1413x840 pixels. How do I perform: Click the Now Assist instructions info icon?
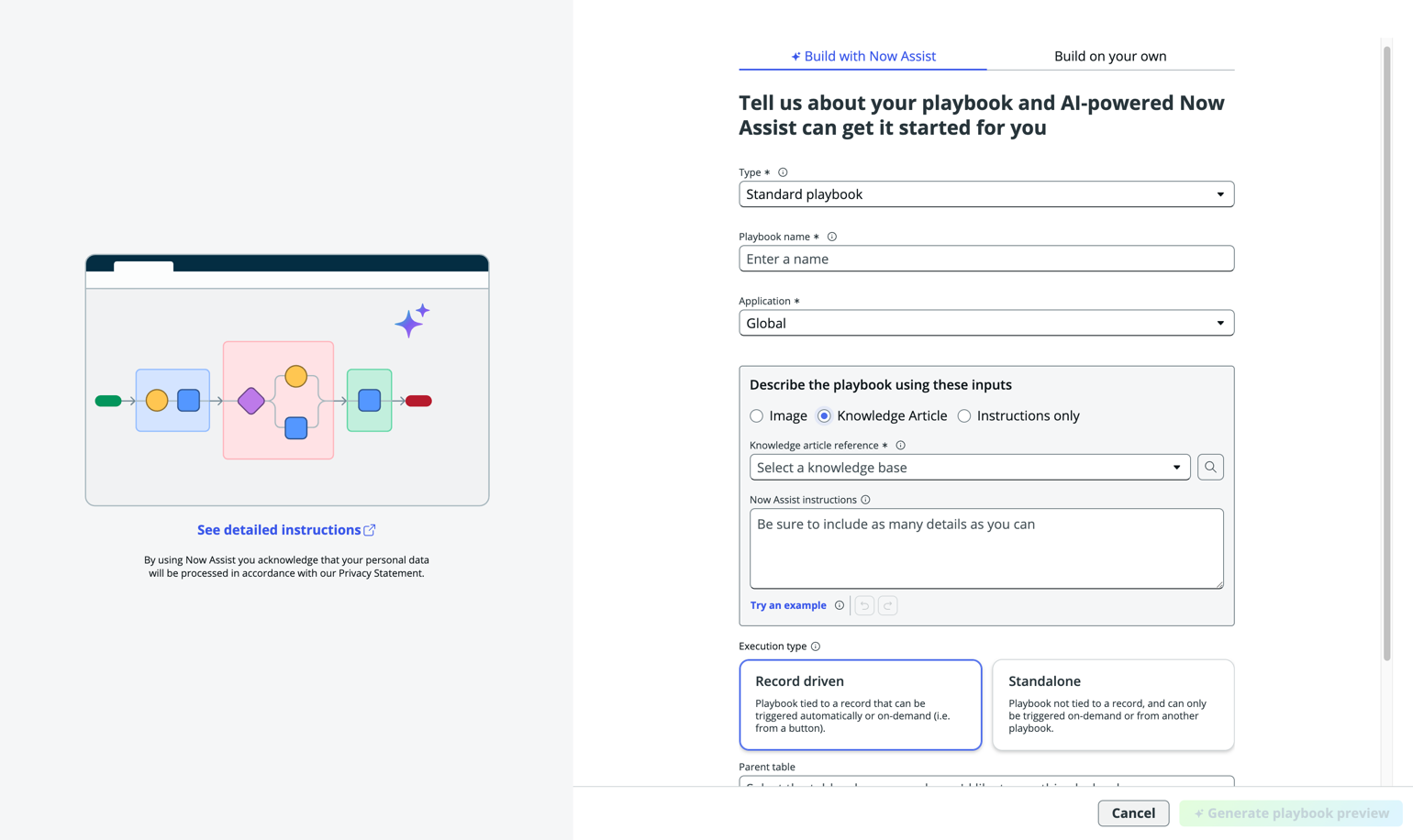tap(865, 500)
